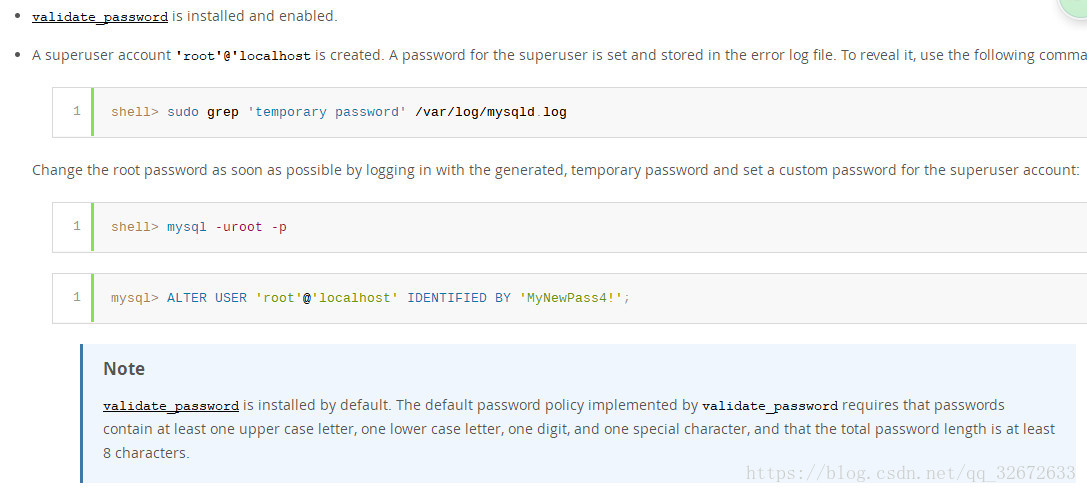The width and height of the screenshot is (1087, 493).
Task: Click the IDENTIFIED BY keywords in code
Action: coord(460,298)
